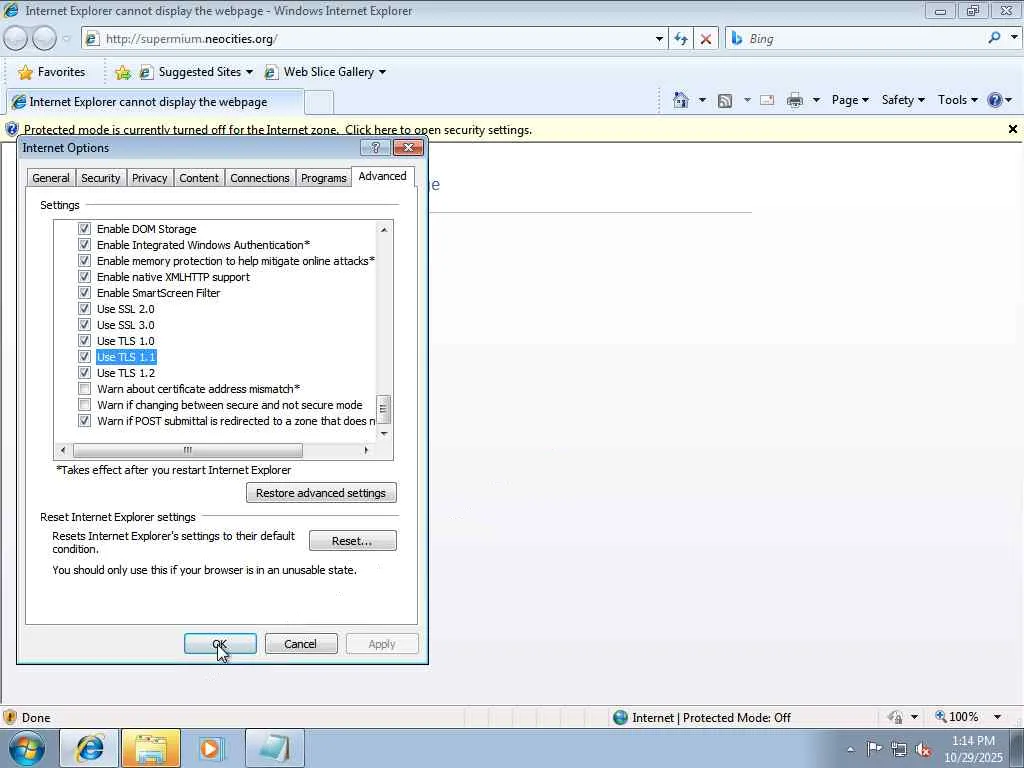Expand Web Slice Gallery dropdown
Screen dimensions: 1024x768
point(382,72)
